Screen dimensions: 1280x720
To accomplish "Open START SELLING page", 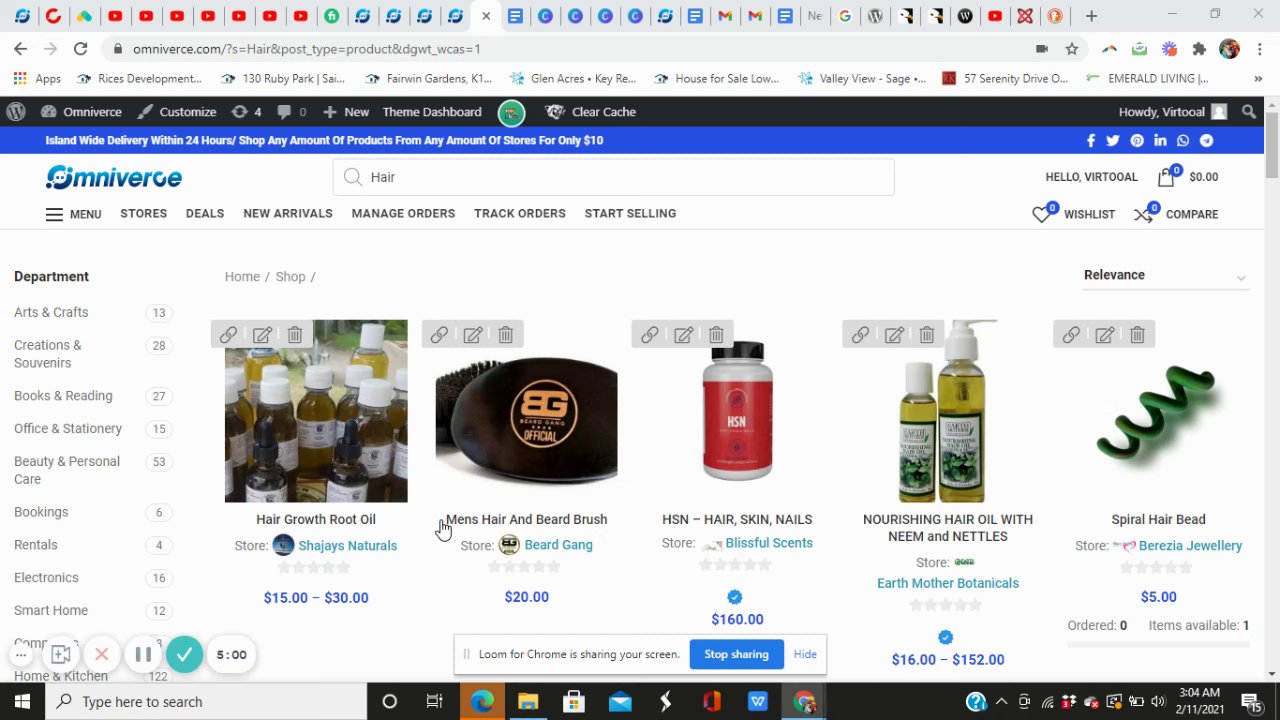I will [x=630, y=213].
